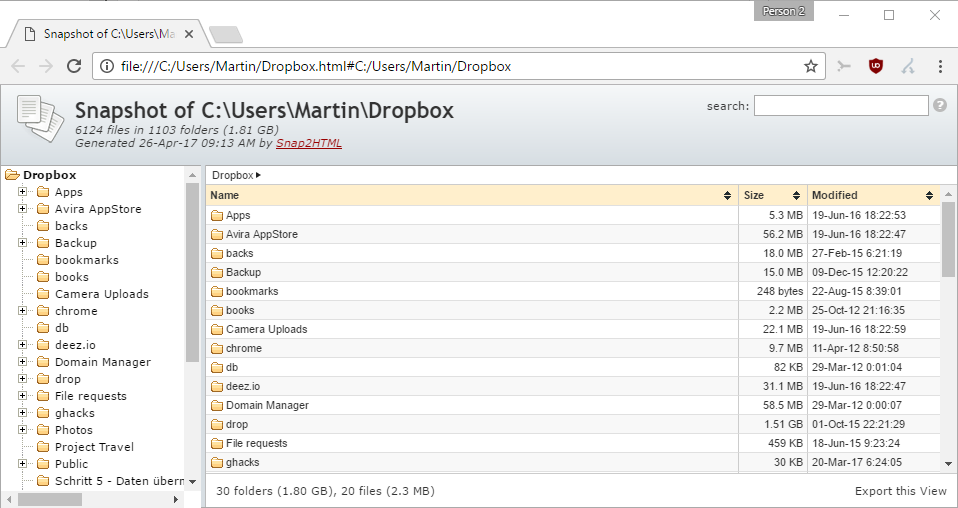Click the file list vertical scrollbar thumb
Viewport: 958px width, 508px height.
[x=948, y=239]
